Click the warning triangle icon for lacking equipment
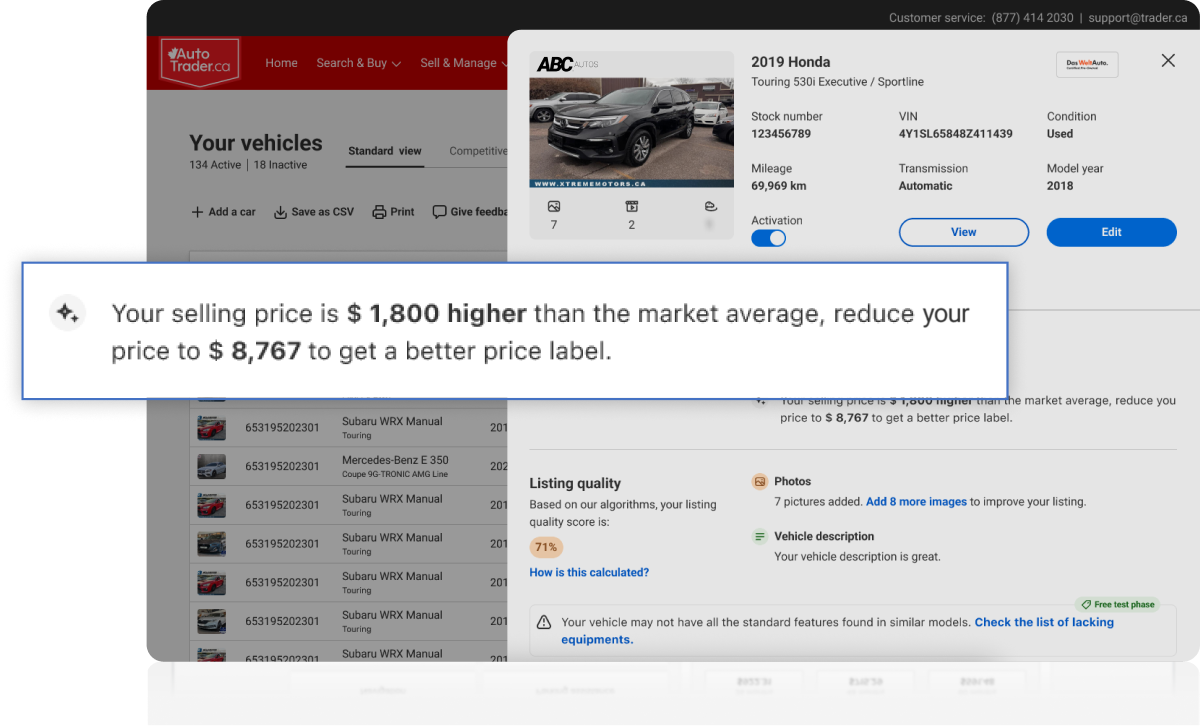 pyautogui.click(x=544, y=622)
